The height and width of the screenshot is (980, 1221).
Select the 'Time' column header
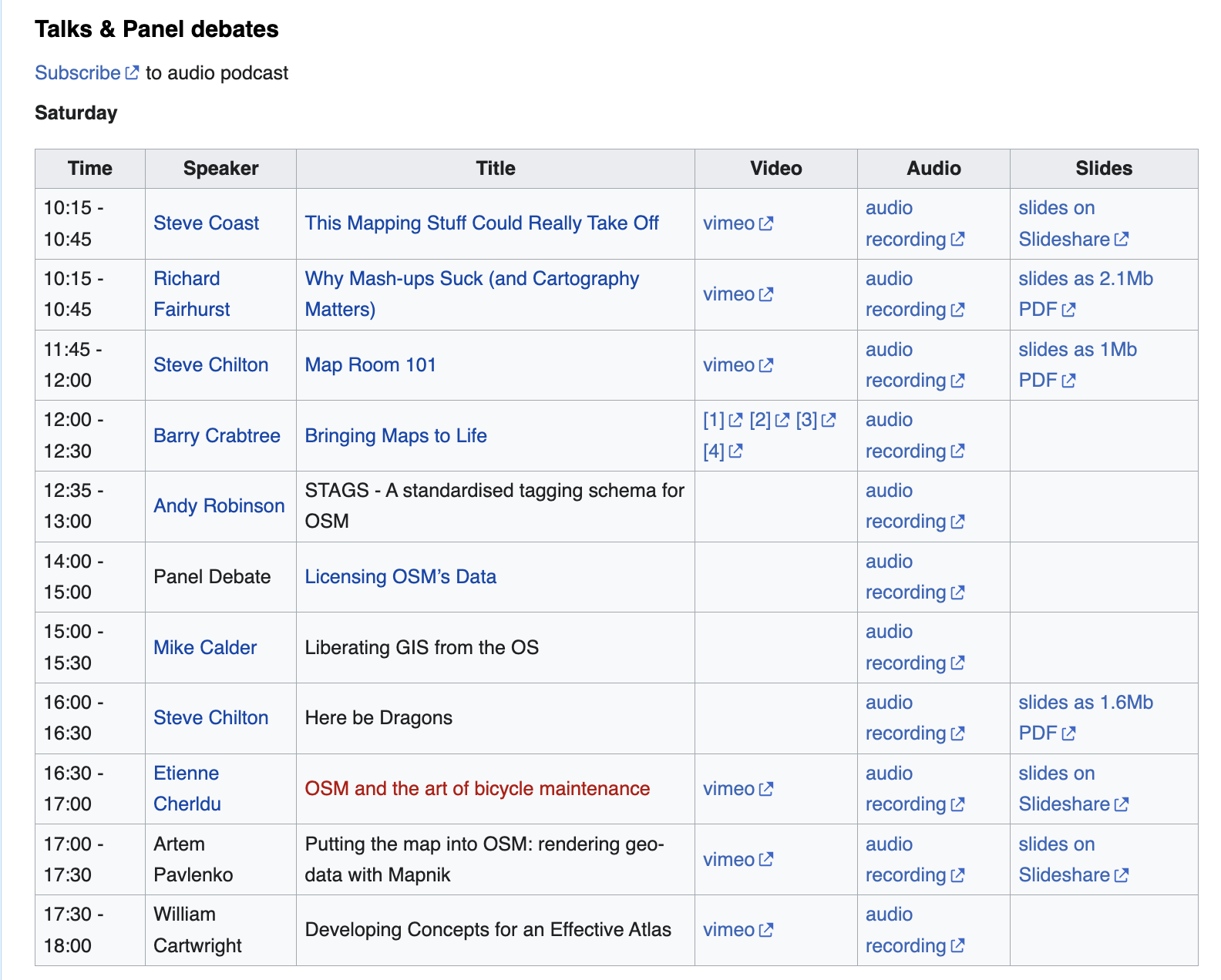pos(90,169)
